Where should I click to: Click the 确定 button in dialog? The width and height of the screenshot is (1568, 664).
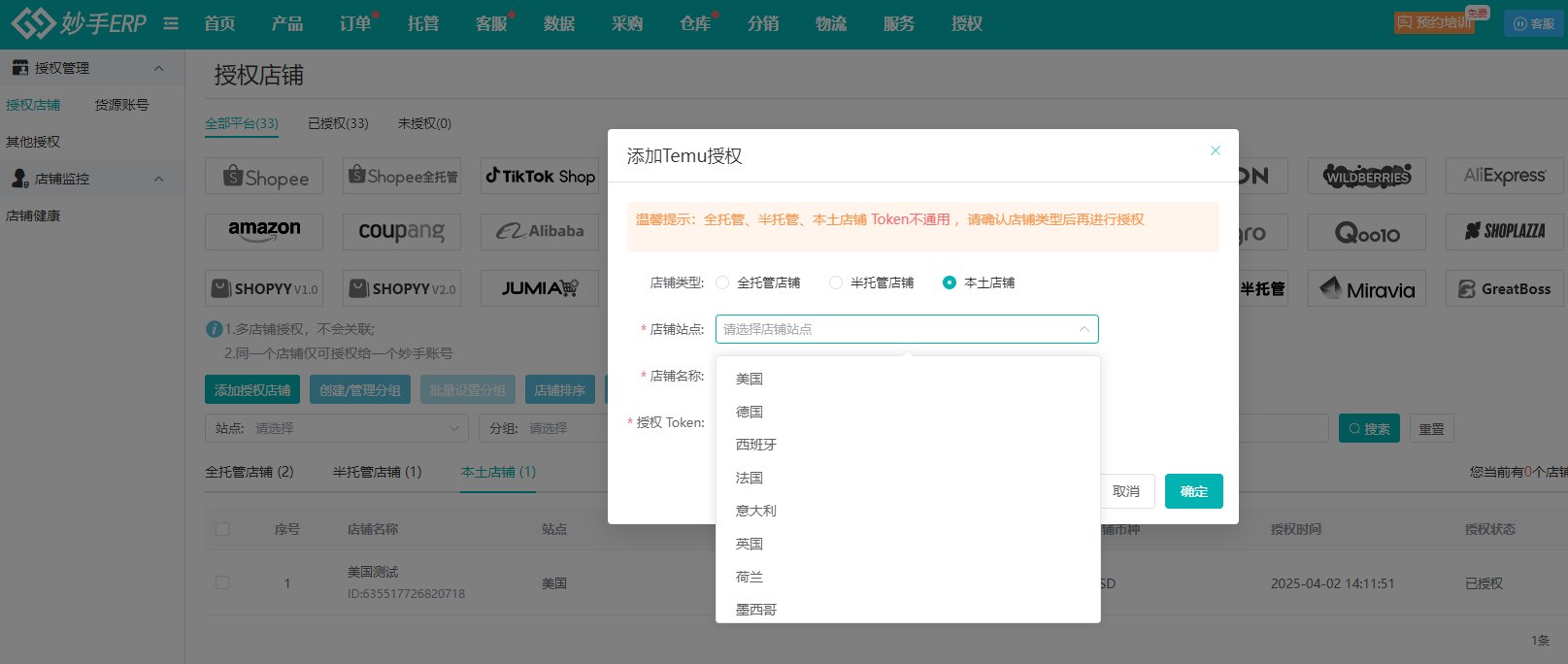(x=1194, y=491)
